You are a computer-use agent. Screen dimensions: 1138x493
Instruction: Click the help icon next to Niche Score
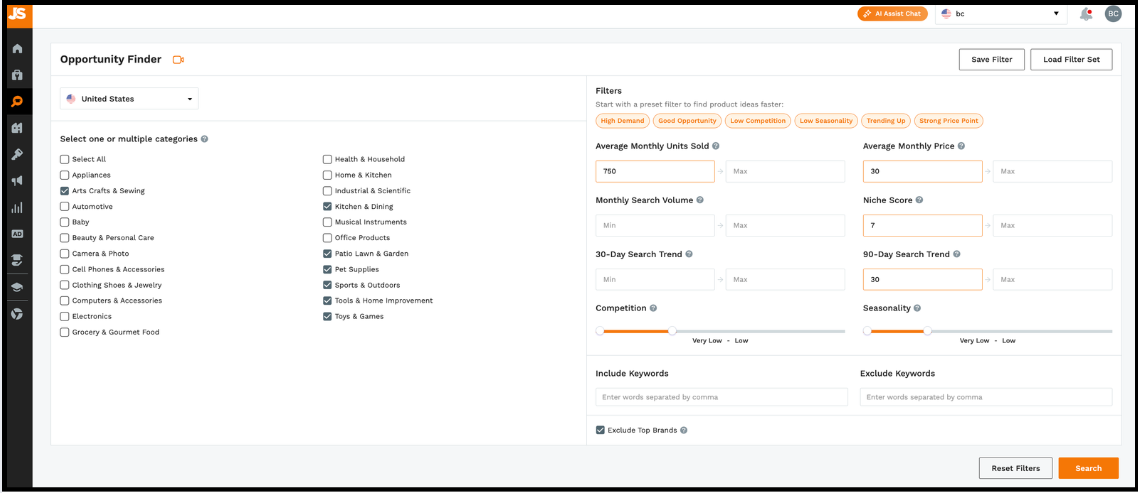(x=918, y=200)
